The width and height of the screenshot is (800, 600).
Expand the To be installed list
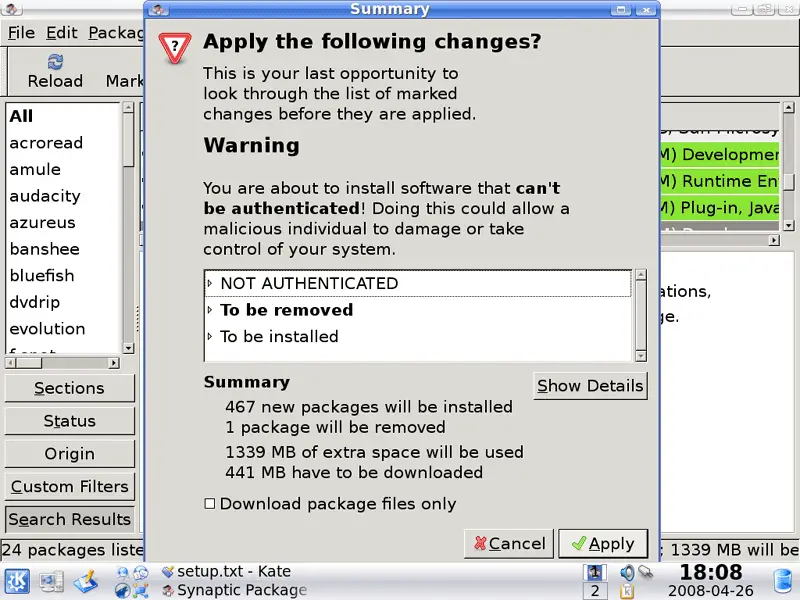[210, 337]
